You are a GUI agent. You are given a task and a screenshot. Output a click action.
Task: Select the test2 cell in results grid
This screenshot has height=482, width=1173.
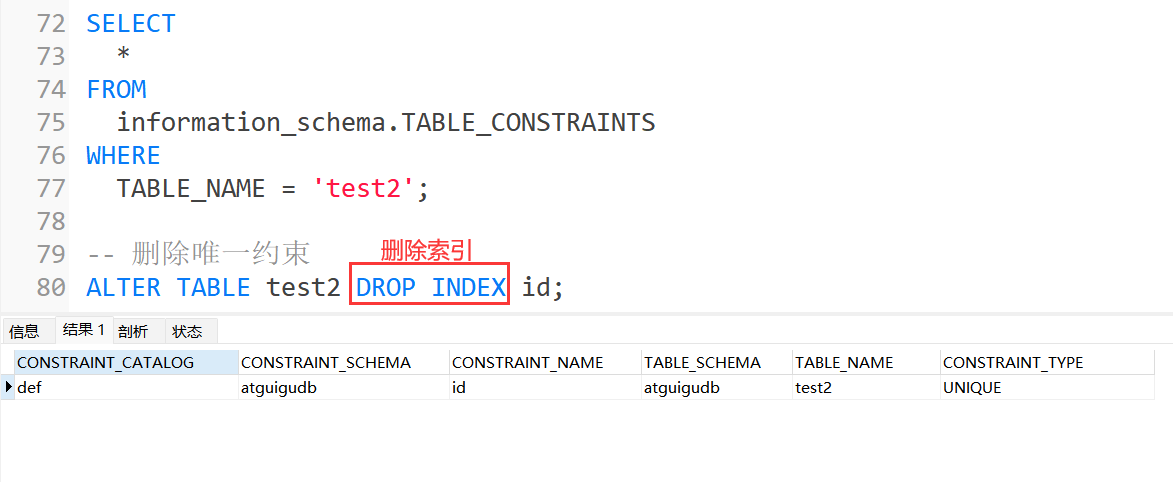coord(813,387)
